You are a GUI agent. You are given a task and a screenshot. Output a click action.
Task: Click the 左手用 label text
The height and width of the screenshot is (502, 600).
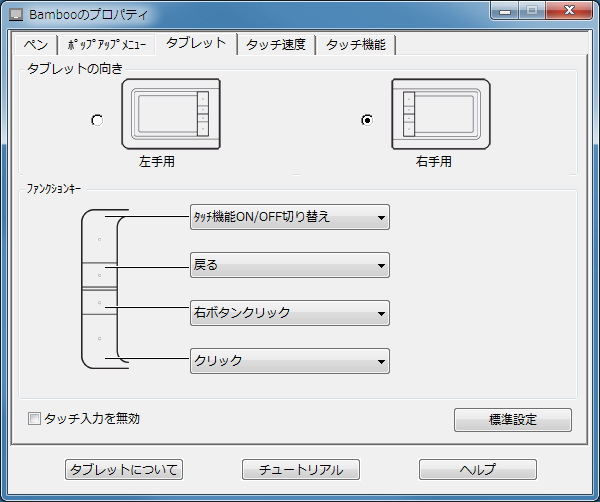pos(157,161)
